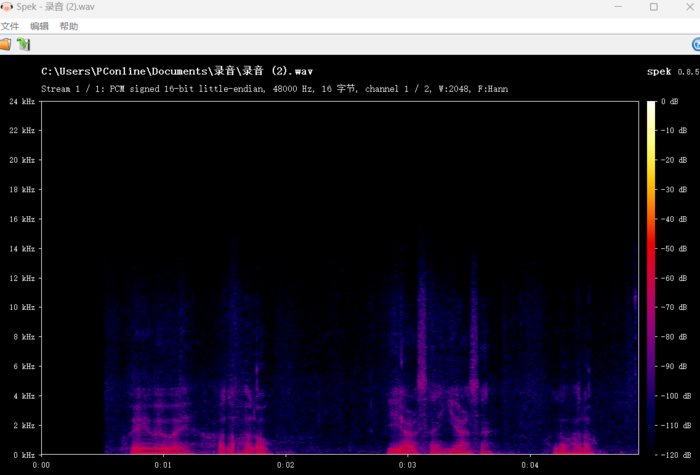Click the Spek app icon in title bar
Image resolution: width=700 pixels, height=475 pixels.
click(x=6, y=7)
